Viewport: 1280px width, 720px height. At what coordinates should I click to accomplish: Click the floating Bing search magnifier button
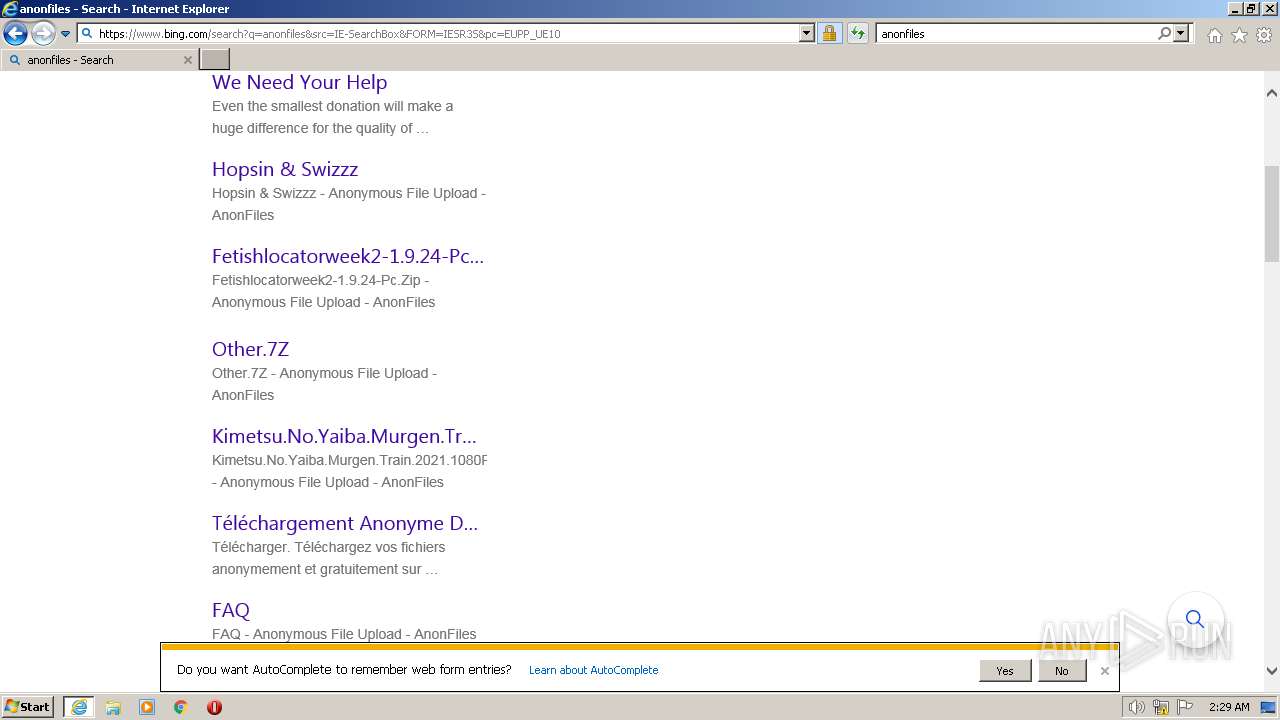click(1194, 619)
